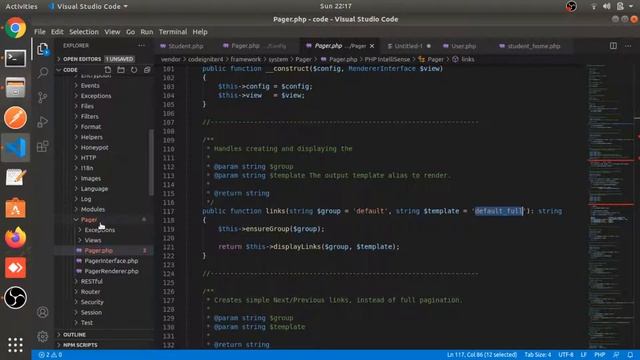
Task: Expand the Views folder inside Pager
Action: pos(93,240)
